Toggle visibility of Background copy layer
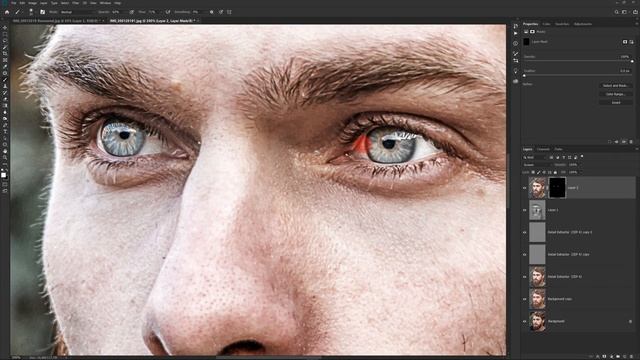Viewport: 640px width, 360px height. [524, 299]
